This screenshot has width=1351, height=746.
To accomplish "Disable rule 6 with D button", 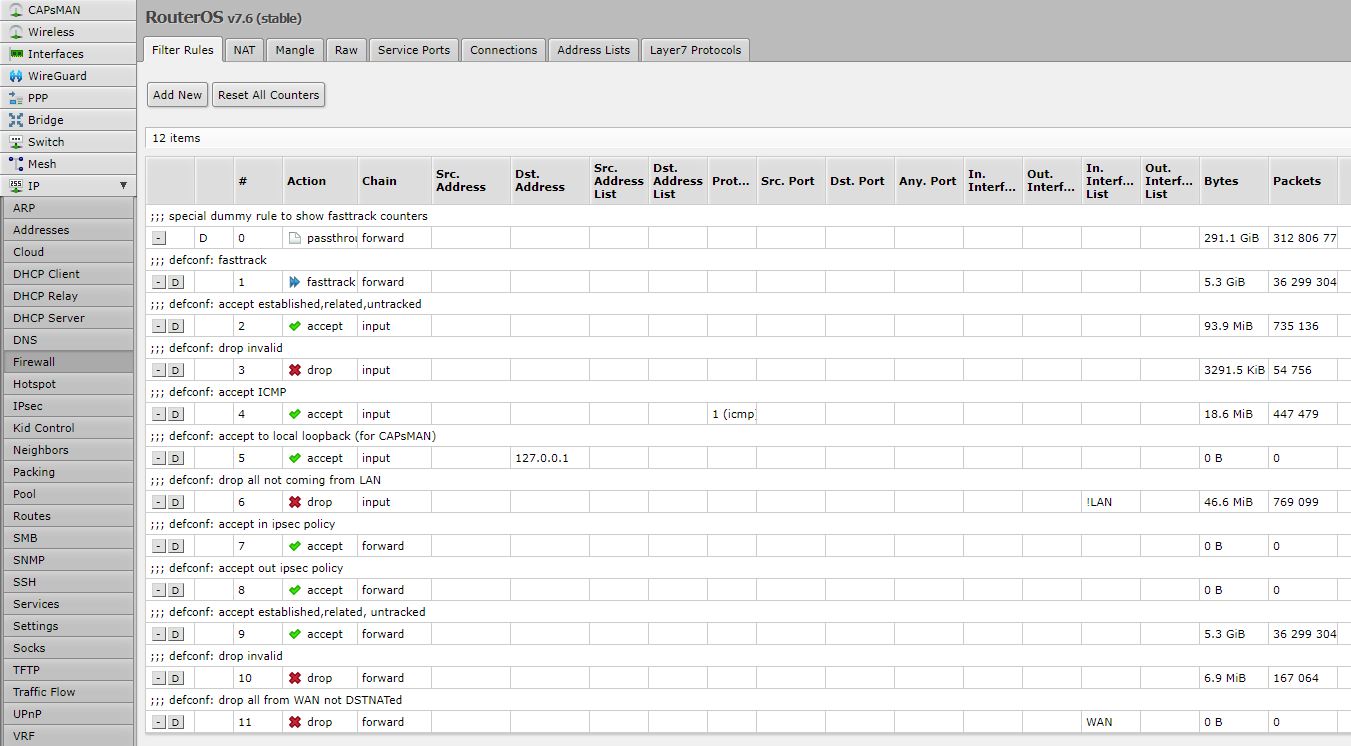I will tap(175, 502).
